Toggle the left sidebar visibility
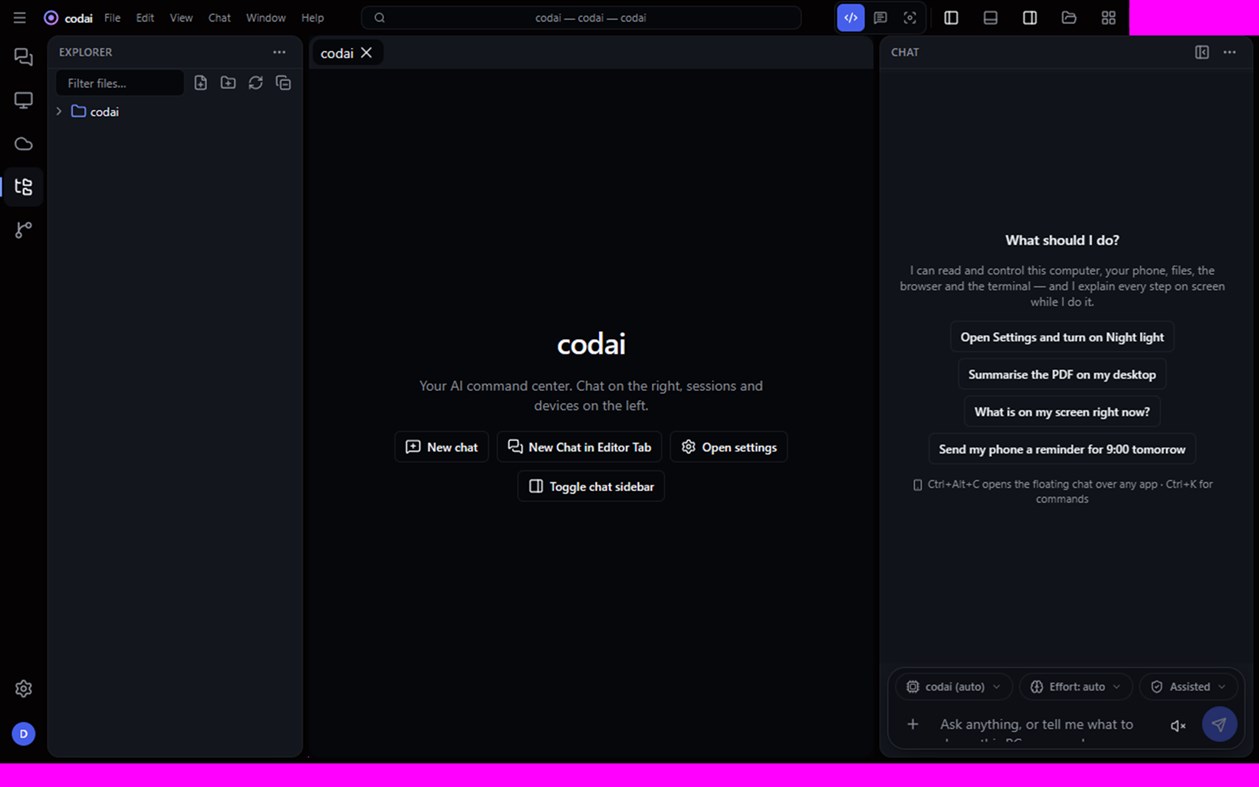 coord(951,18)
